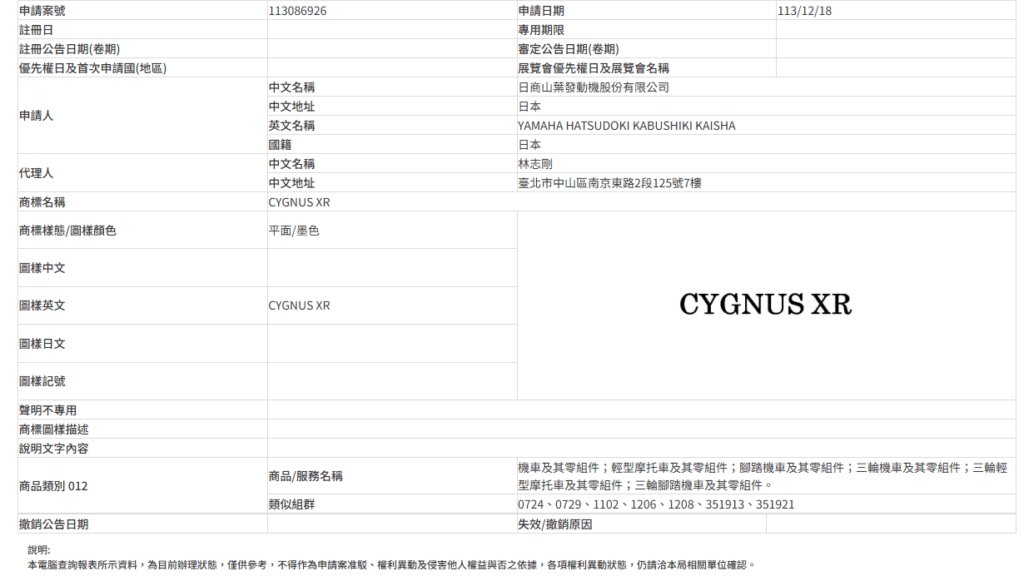Click the 類似組群 label
1024x576 pixels.
click(x=291, y=504)
